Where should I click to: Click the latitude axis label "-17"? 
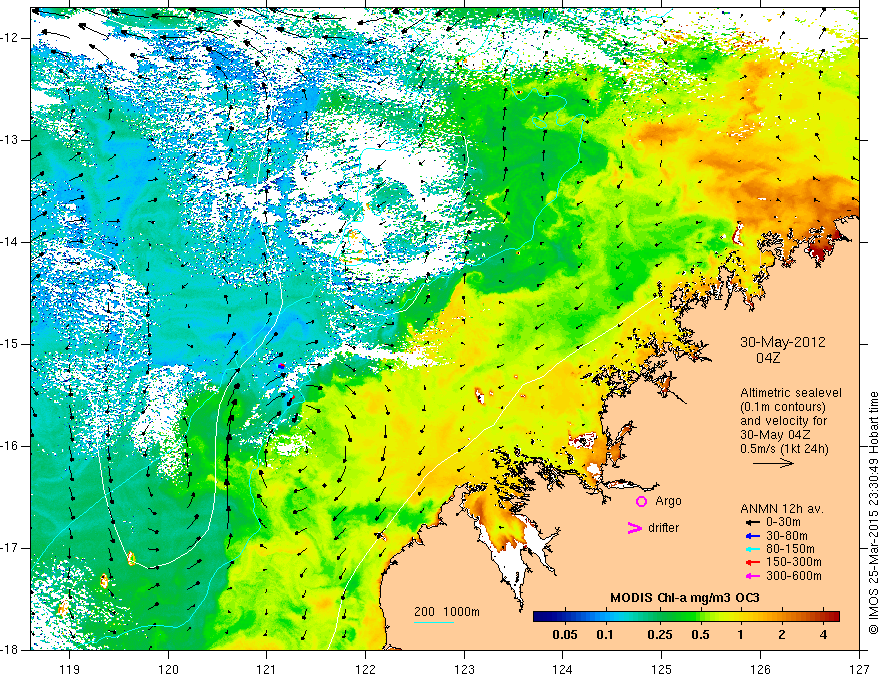11,548
